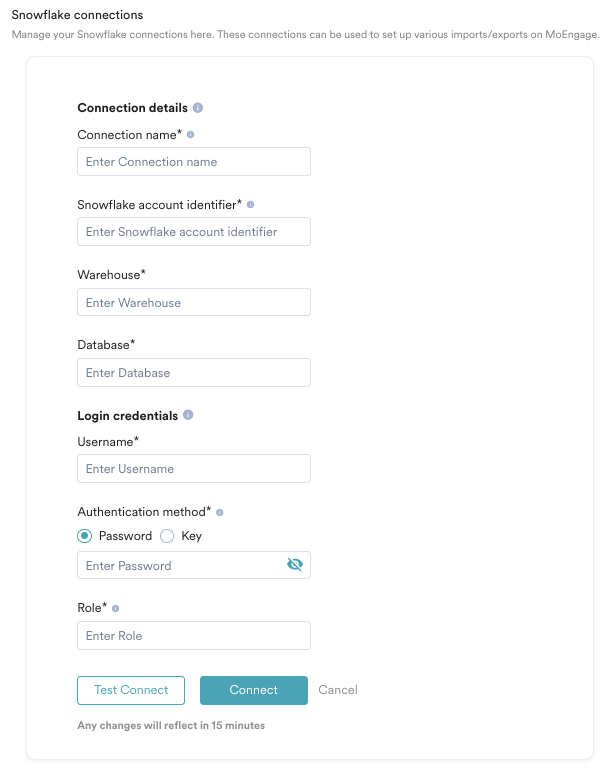Image resolution: width=614 pixels, height=772 pixels.
Task: Focus the Connection name input field
Action: (x=194, y=162)
